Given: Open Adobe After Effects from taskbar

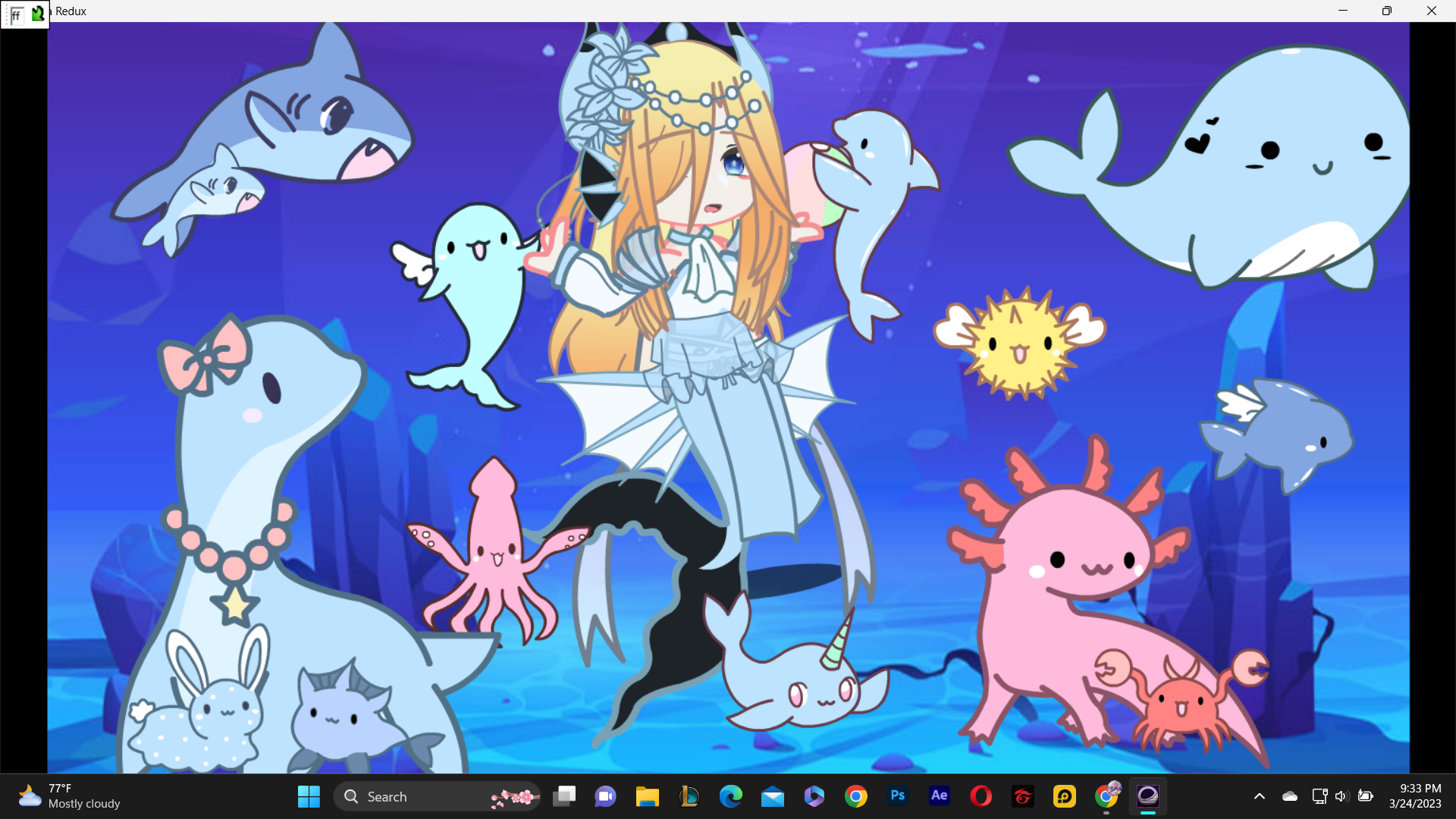Looking at the screenshot, I should 939,796.
